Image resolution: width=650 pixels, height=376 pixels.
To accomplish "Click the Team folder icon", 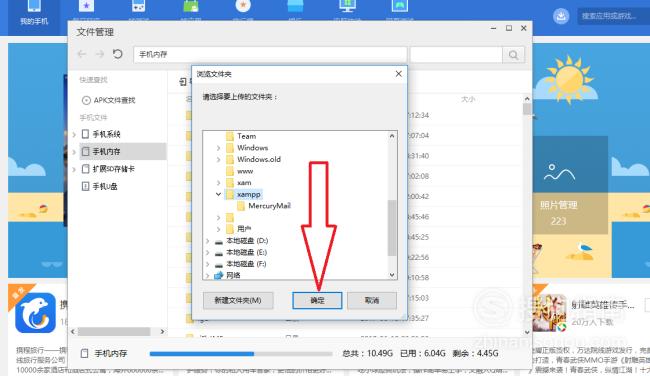I will pyautogui.click(x=230, y=136).
